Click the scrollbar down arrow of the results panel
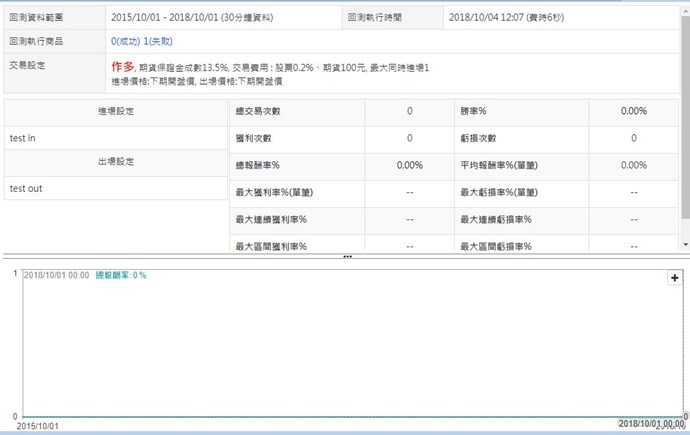The image size is (690, 435). (x=685, y=244)
